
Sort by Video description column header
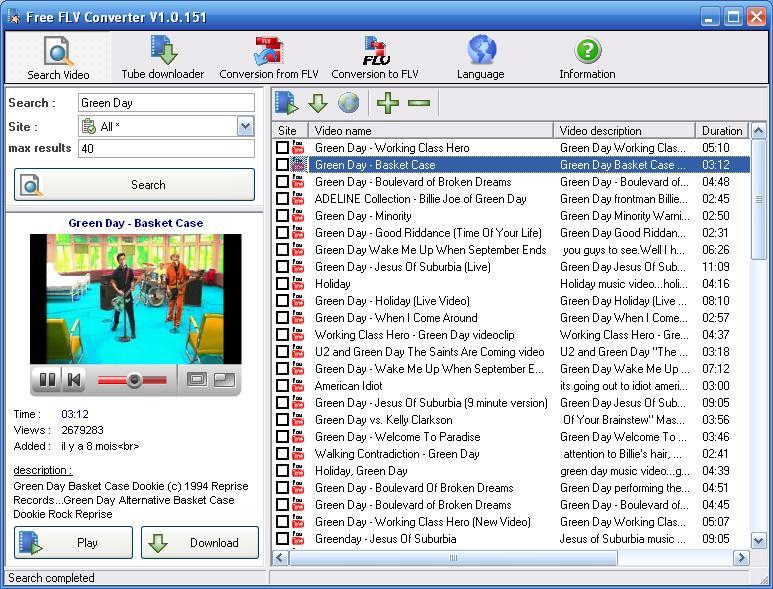click(x=624, y=131)
